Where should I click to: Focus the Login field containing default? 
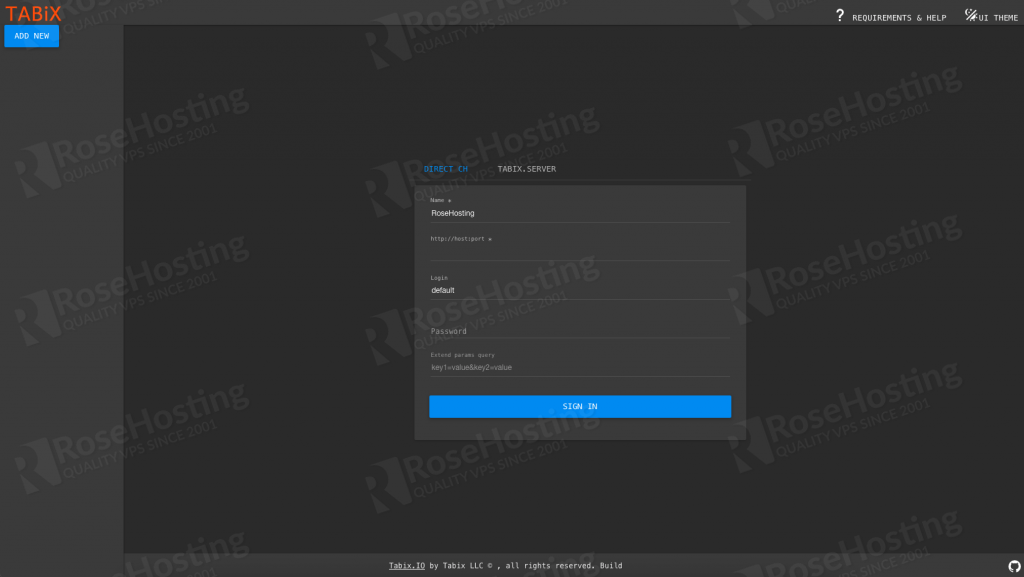click(579, 290)
